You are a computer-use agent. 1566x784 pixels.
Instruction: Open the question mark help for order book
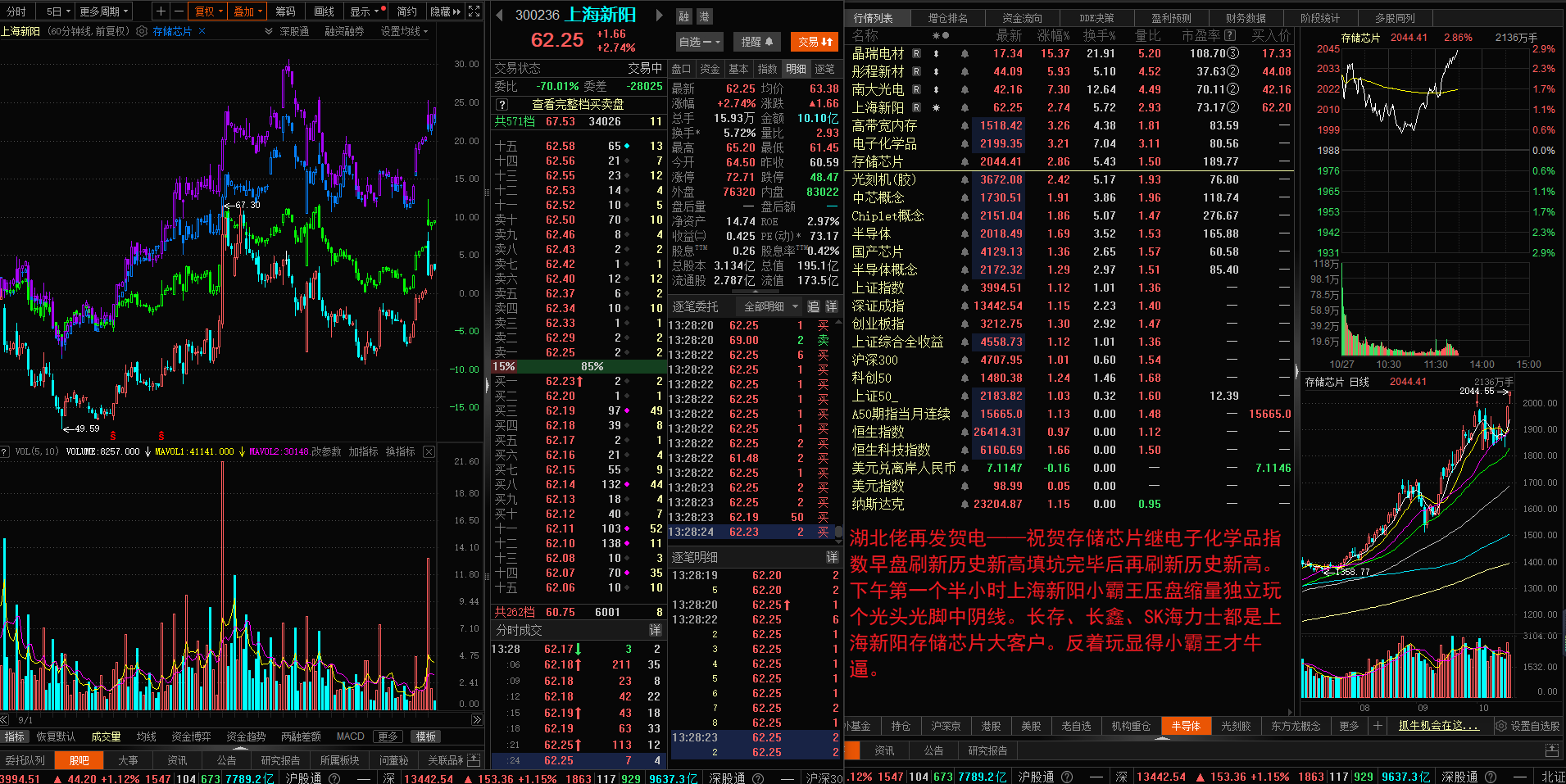tap(502, 105)
